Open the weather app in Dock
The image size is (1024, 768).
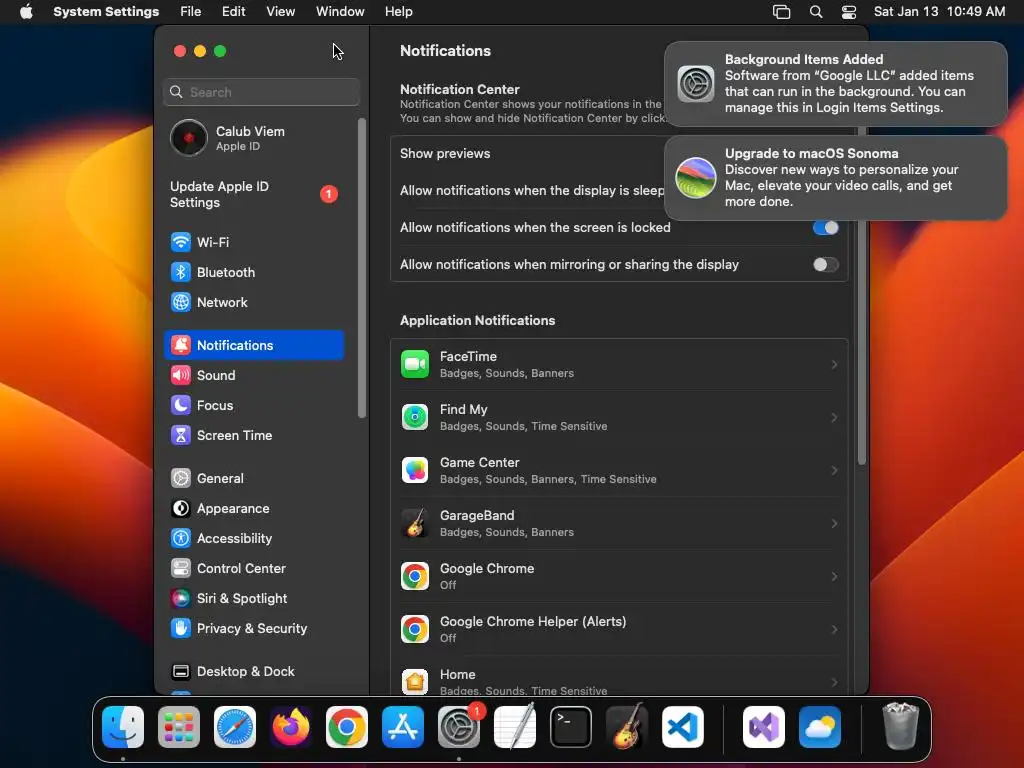820,727
